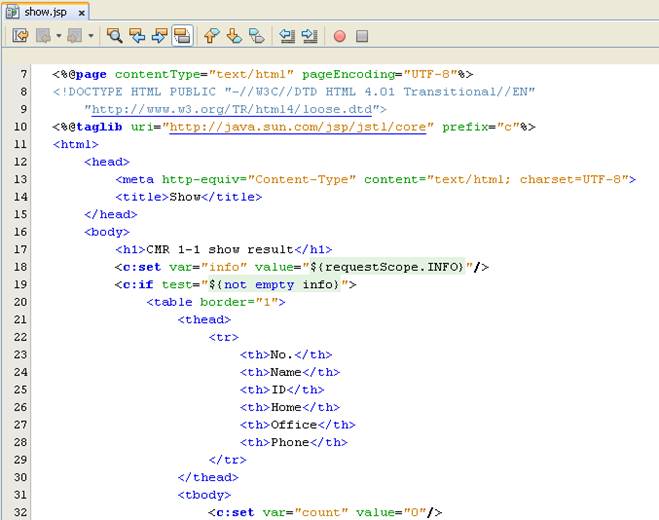Screen dimensions: 659x520
Task: Click the <th>Name</th> line
Action: click(290, 372)
